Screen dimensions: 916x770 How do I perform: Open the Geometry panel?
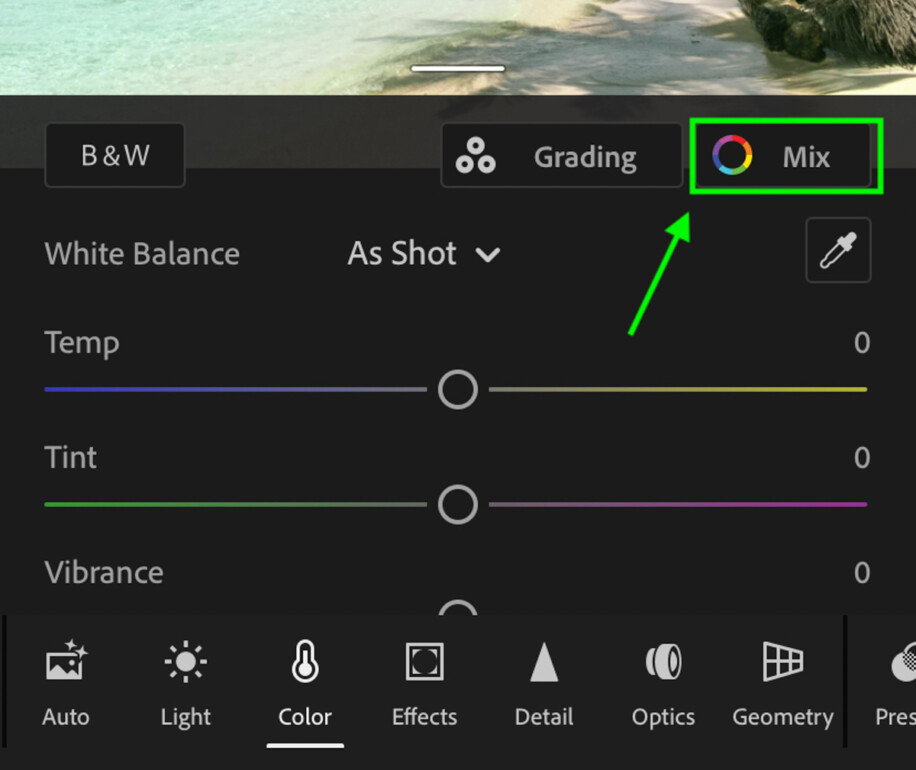pos(782,680)
